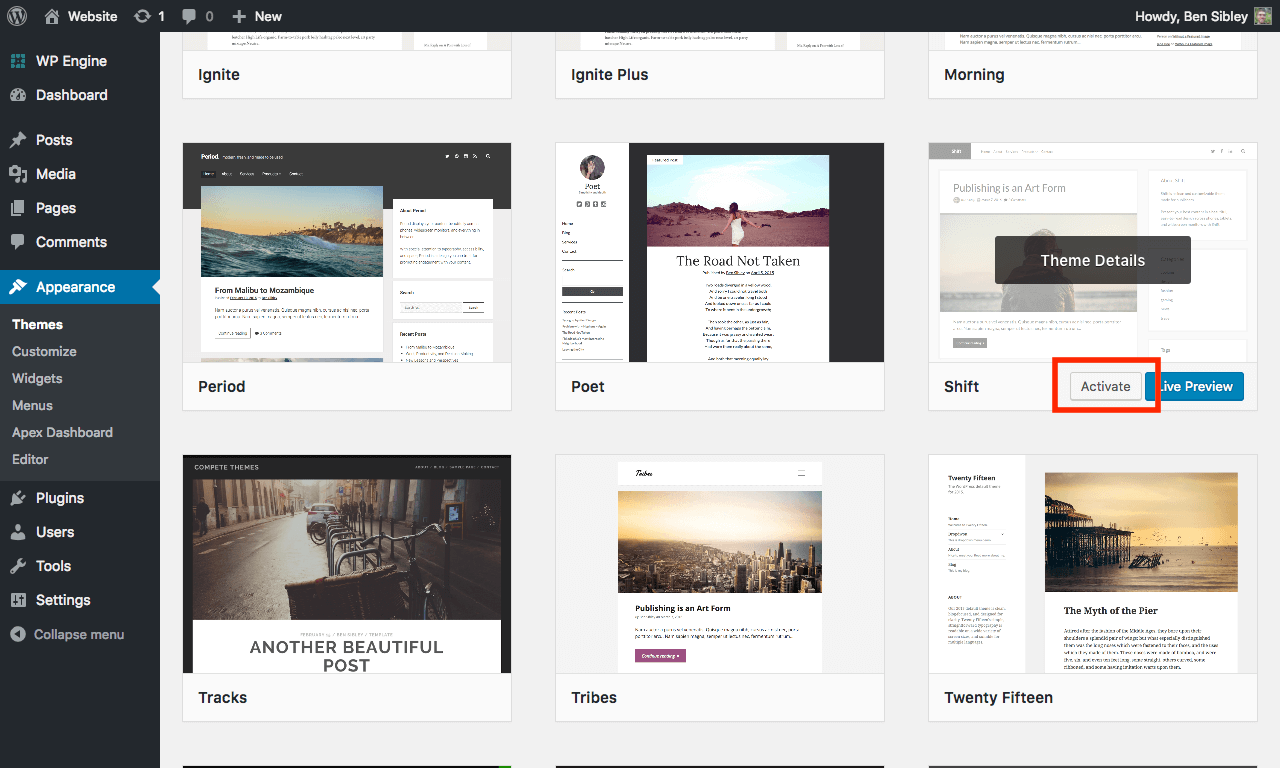Open the New content dropdown
1280x768 pixels.
pos(257,16)
